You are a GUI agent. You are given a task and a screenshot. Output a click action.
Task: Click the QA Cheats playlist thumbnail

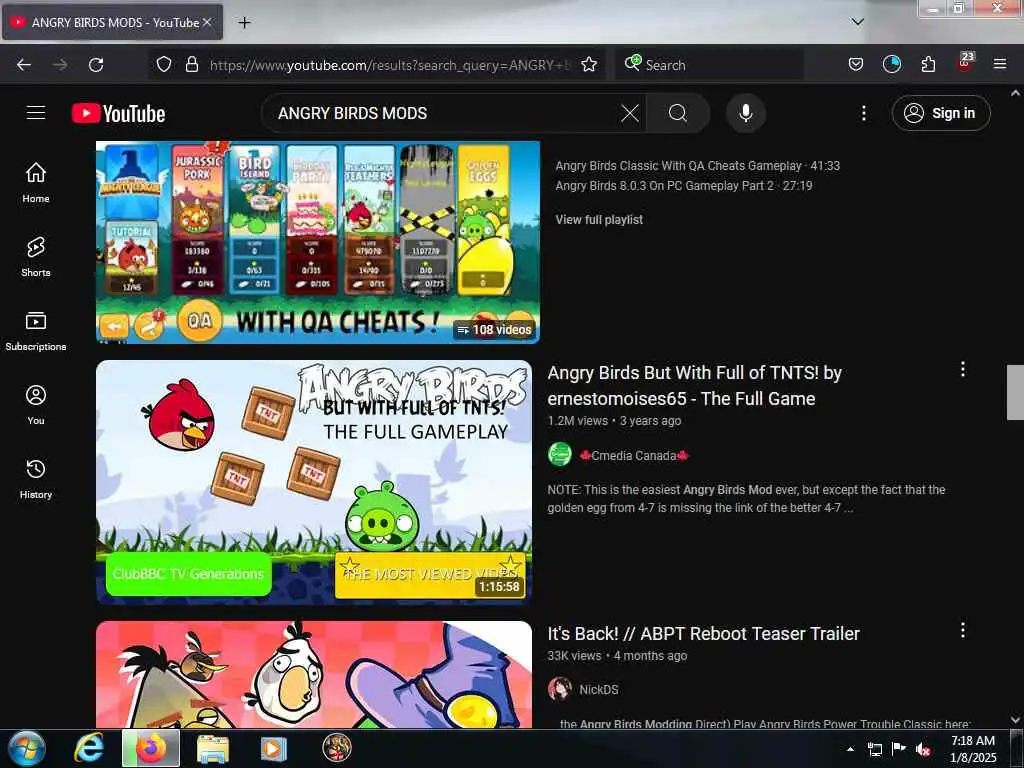tap(317, 242)
